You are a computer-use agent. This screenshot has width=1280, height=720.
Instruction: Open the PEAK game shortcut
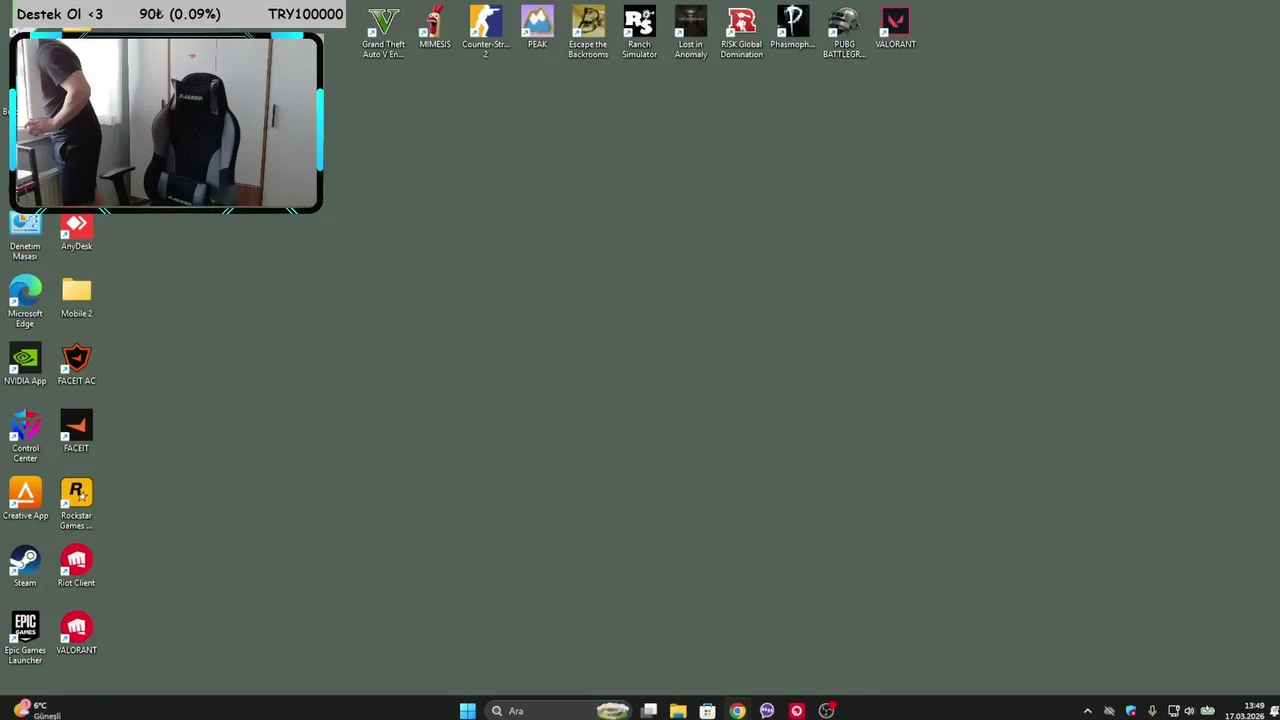(x=537, y=28)
